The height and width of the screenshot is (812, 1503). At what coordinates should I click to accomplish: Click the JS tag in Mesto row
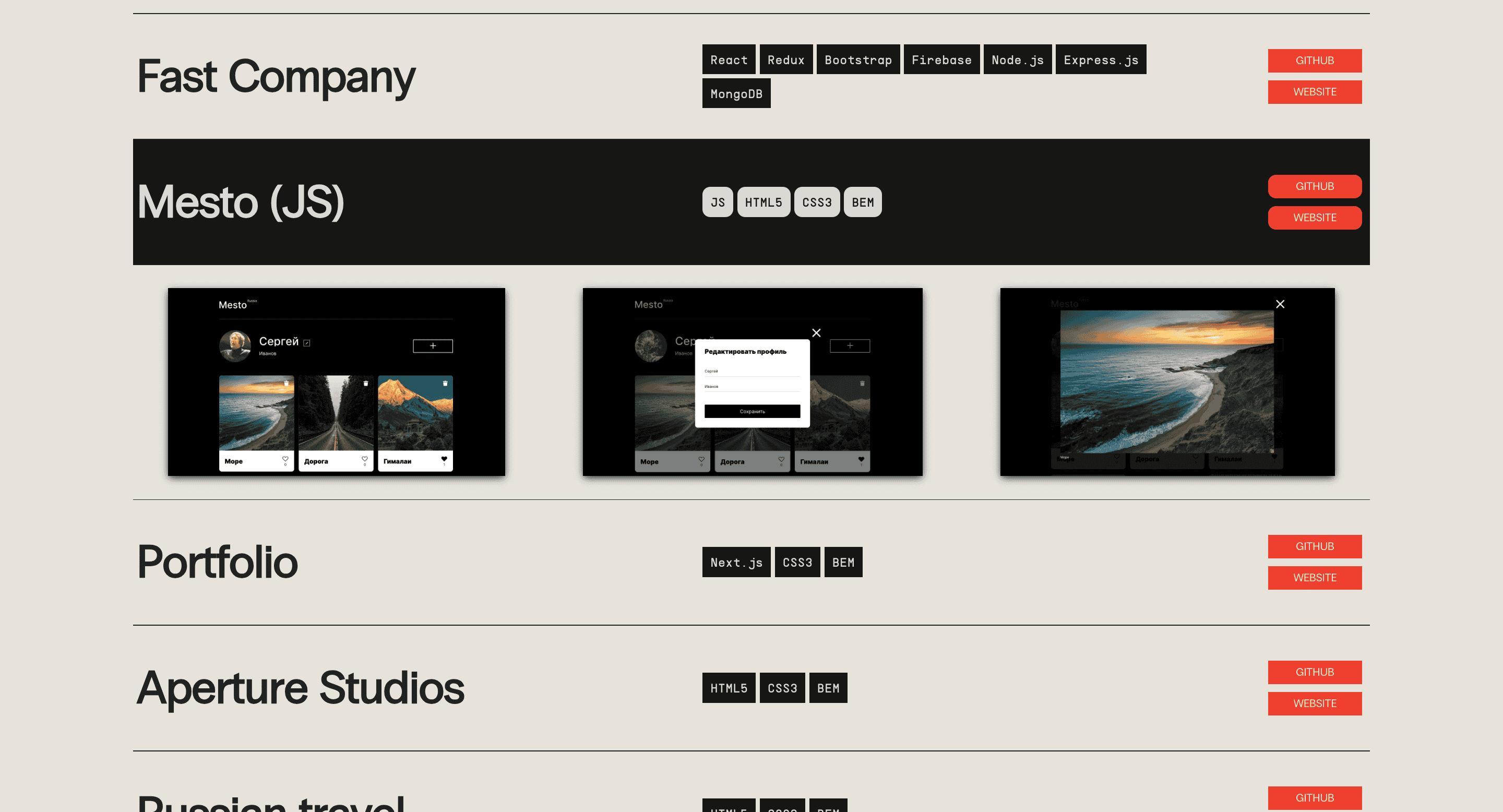click(717, 202)
